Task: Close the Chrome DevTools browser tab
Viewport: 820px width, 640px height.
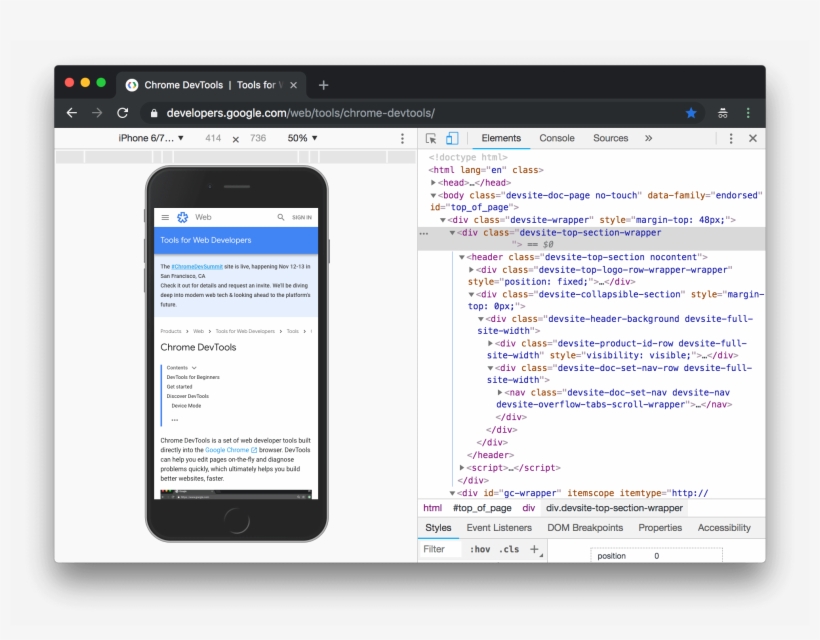Action: point(293,85)
